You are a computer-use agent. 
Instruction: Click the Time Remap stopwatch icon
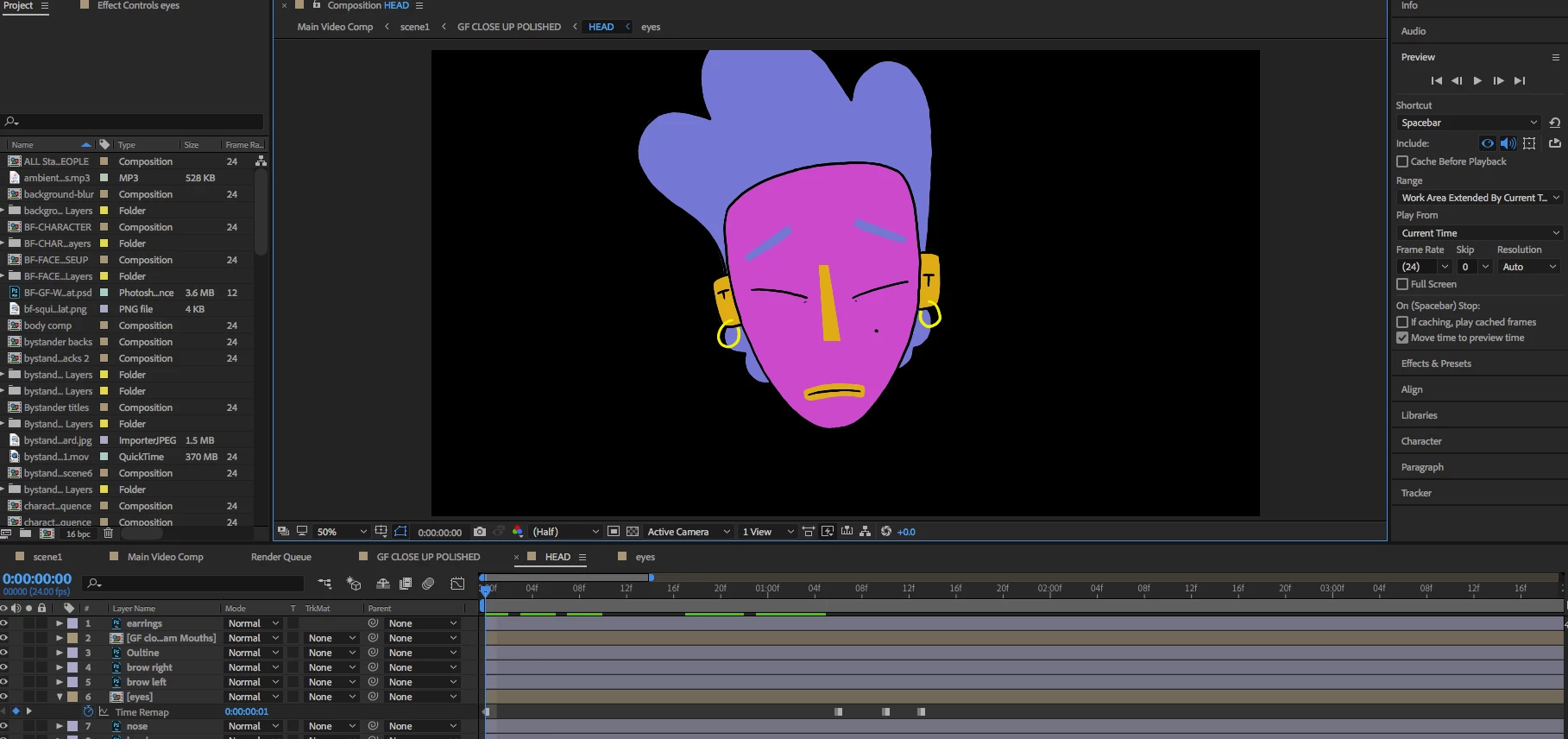pyautogui.click(x=88, y=712)
